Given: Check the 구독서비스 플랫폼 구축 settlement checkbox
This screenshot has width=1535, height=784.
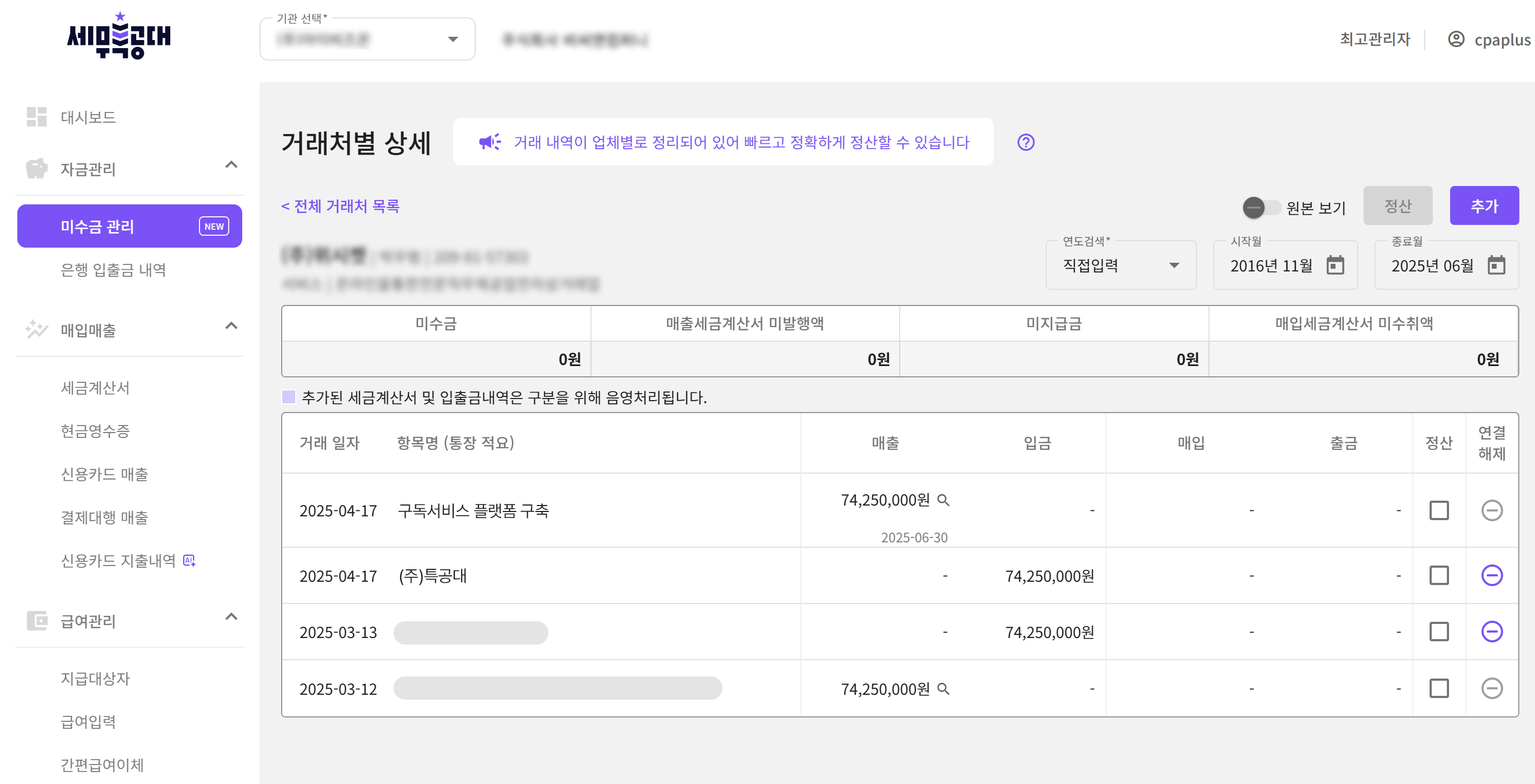Looking at the screenshot, I should click(x=1438, y=510).
